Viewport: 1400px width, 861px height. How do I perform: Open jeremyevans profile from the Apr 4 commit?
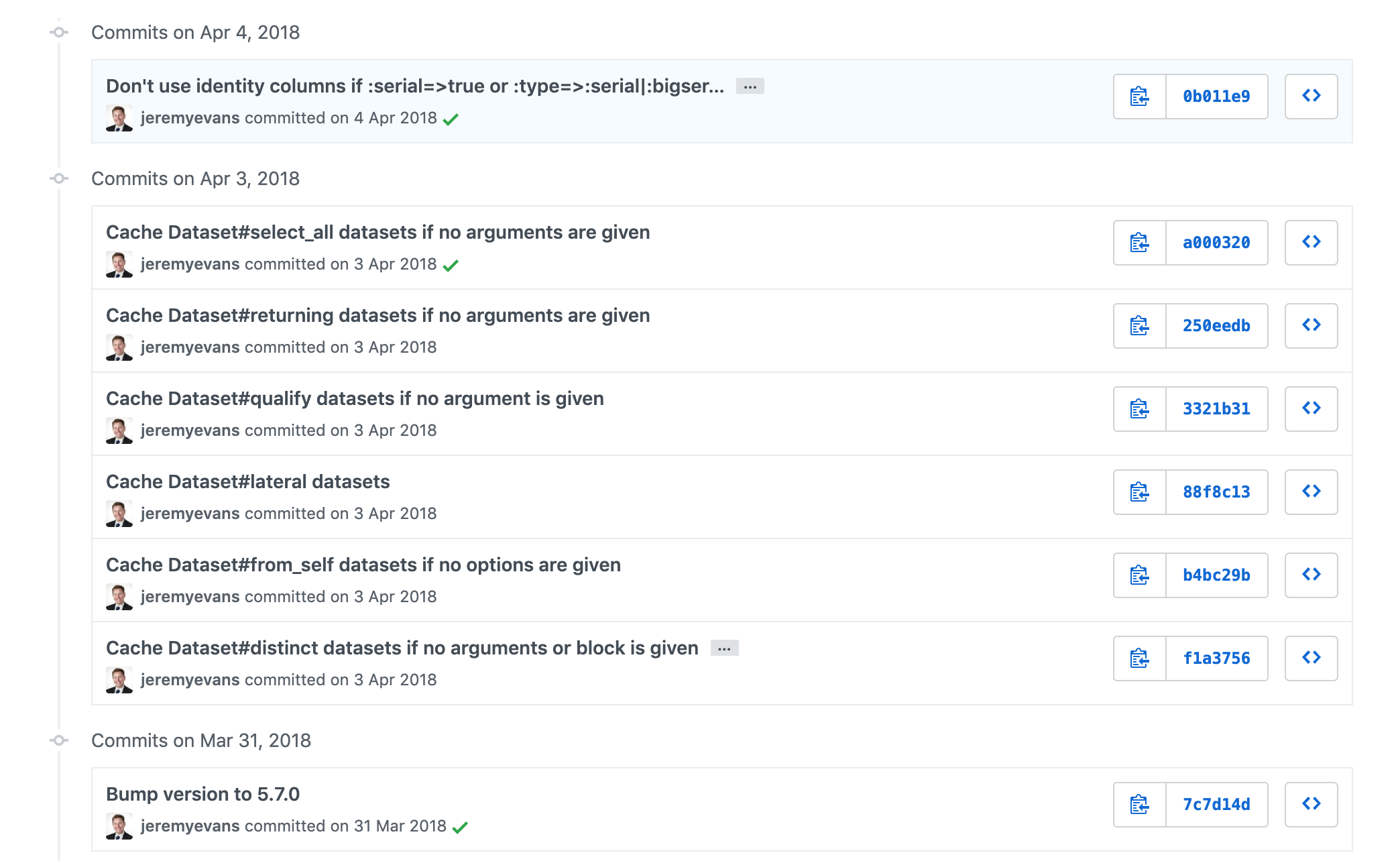[x=190, y=117]
